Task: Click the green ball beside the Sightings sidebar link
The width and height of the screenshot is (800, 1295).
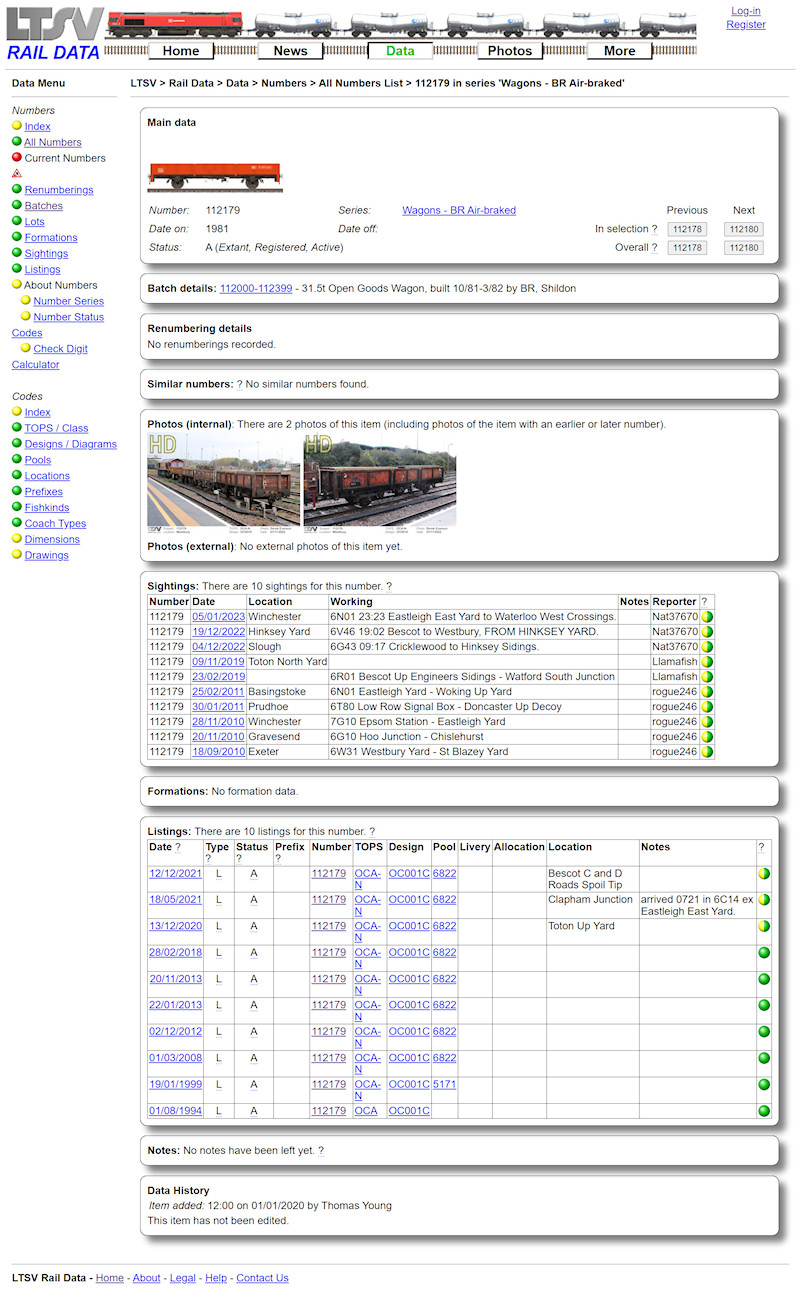Action: click(x=18, y=253)
